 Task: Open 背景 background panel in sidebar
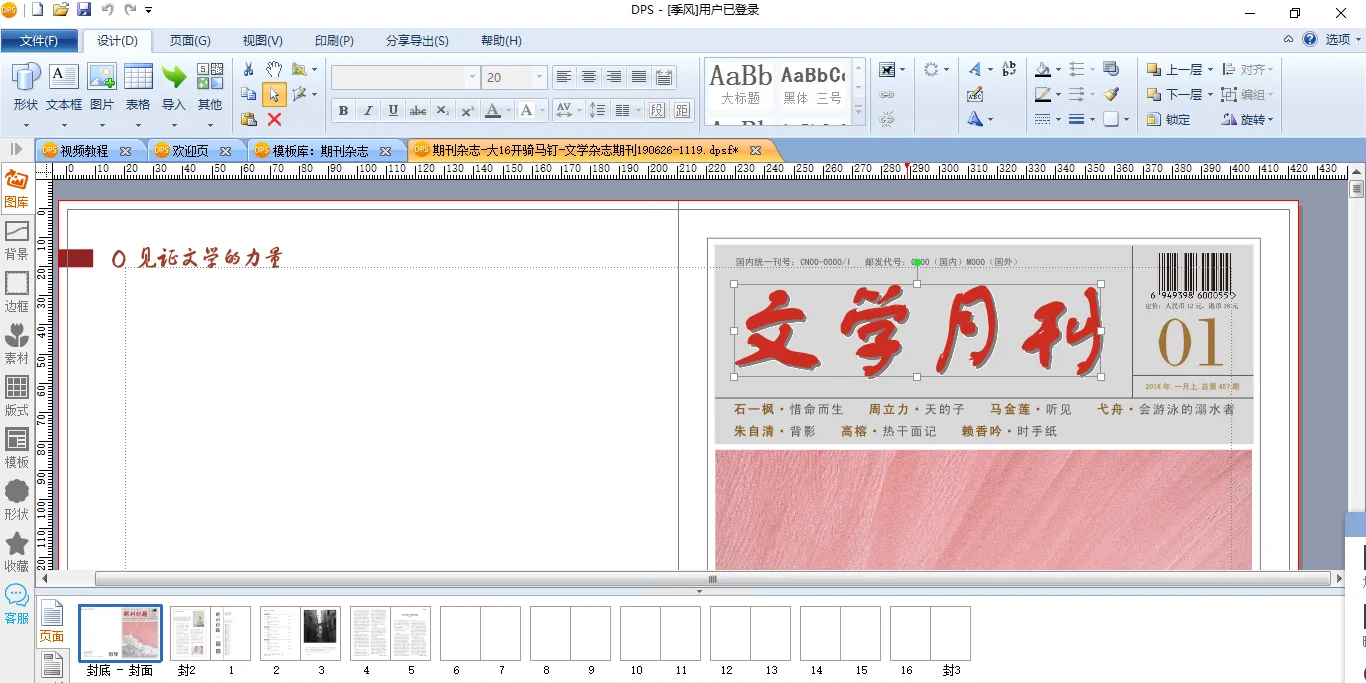point(17,240)
